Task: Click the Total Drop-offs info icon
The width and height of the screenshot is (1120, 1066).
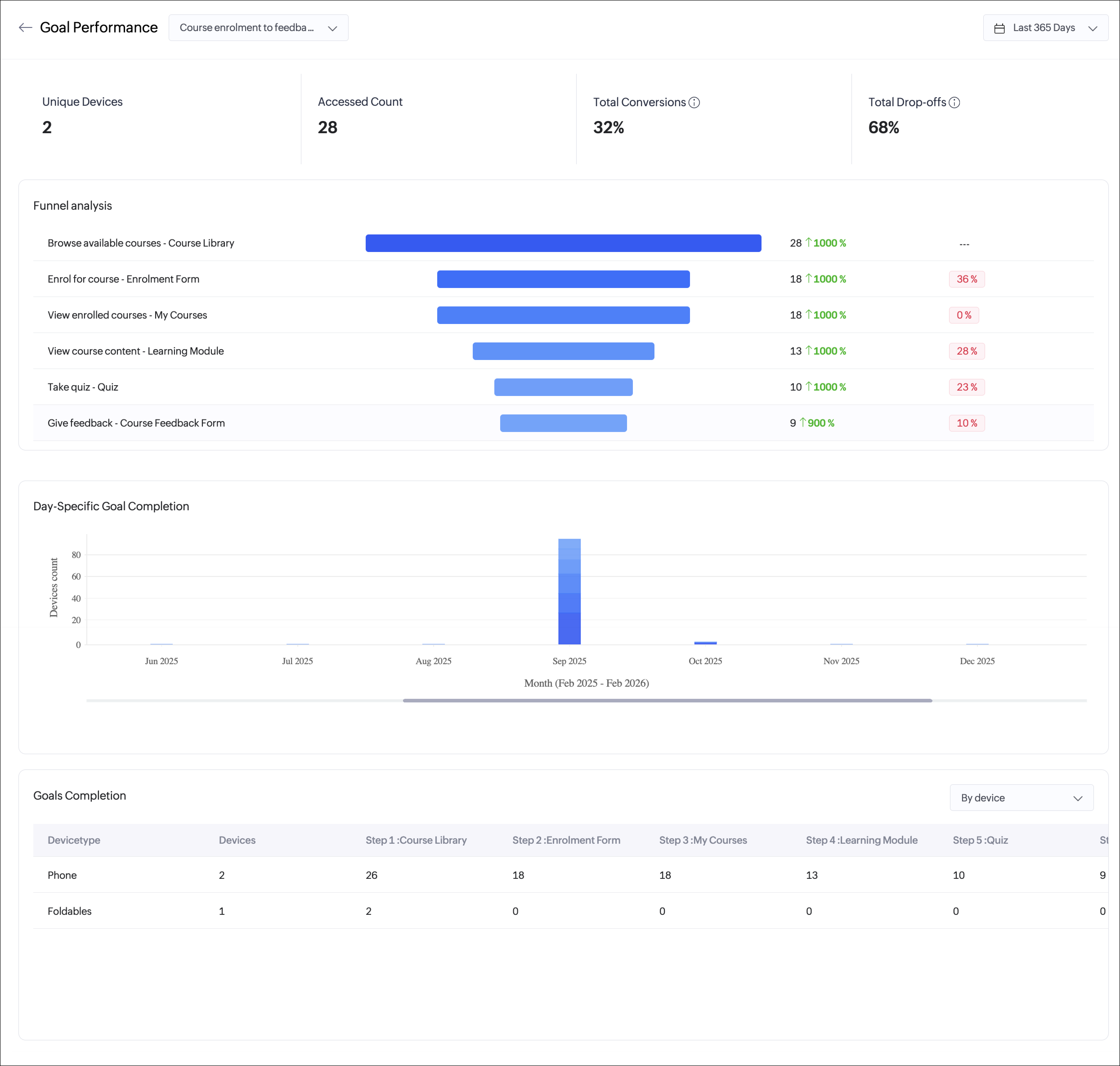Action: 954,102
